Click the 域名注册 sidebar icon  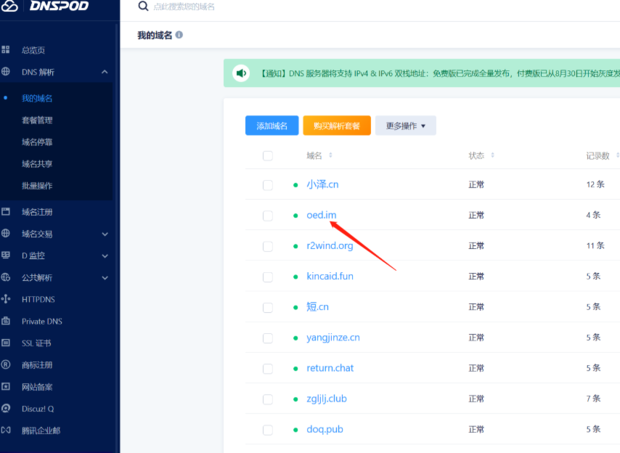coord(6,212)
